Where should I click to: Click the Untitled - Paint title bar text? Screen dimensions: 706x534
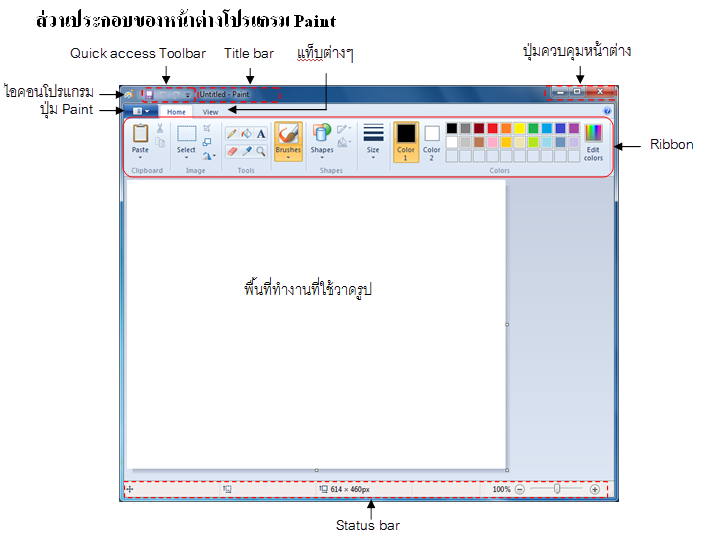click(x=224, y=94)
